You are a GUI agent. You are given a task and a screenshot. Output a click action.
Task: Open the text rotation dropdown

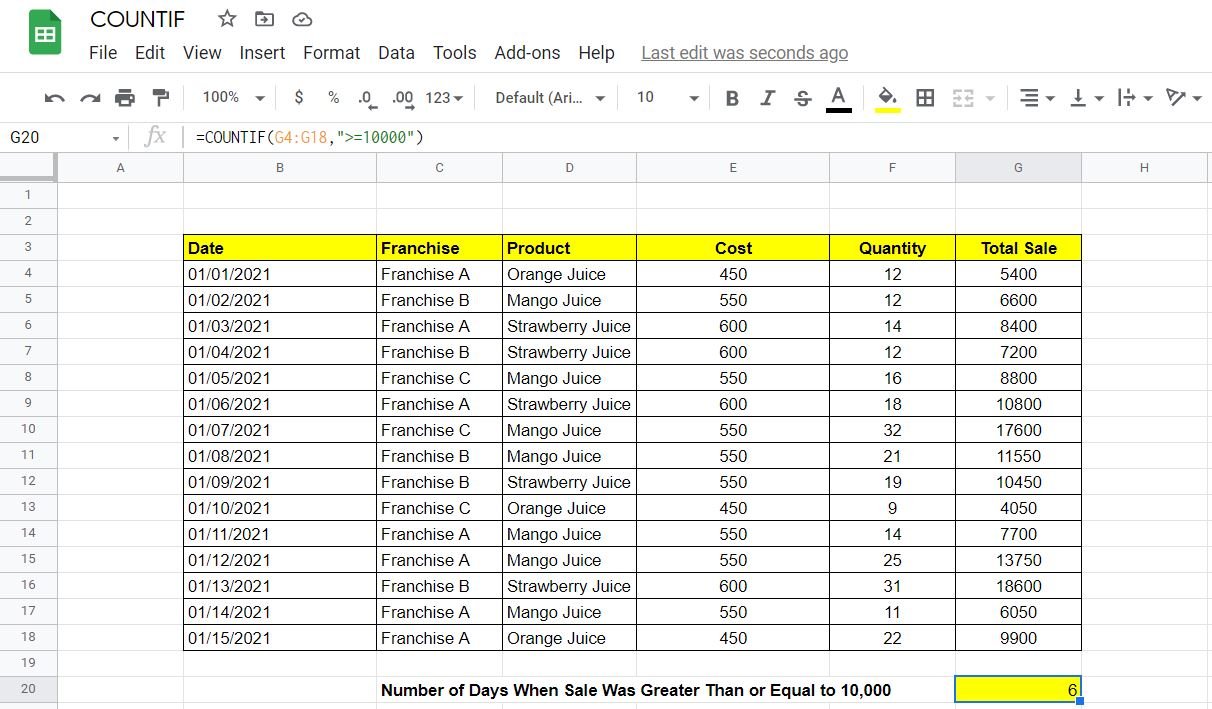pyautogui.click(x=1183, y=98)
